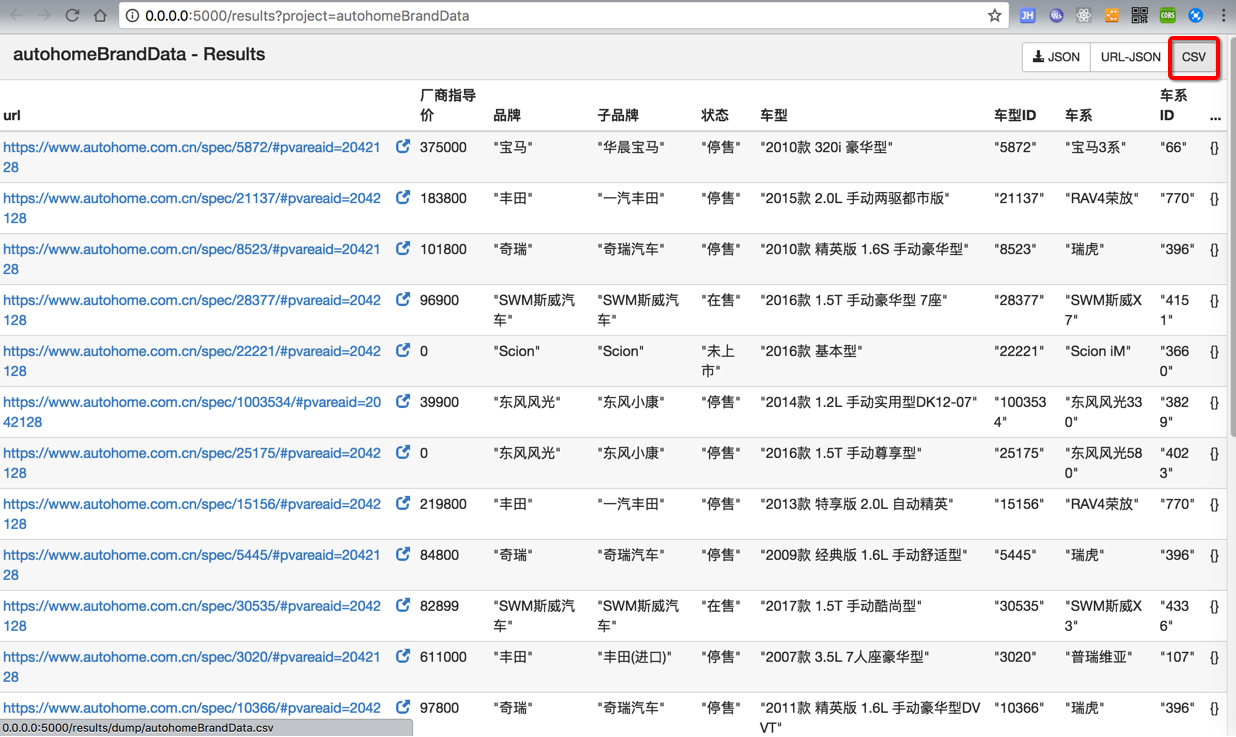
Task: Bookmark this page with the star icon
Action: (x=994, y=16)
